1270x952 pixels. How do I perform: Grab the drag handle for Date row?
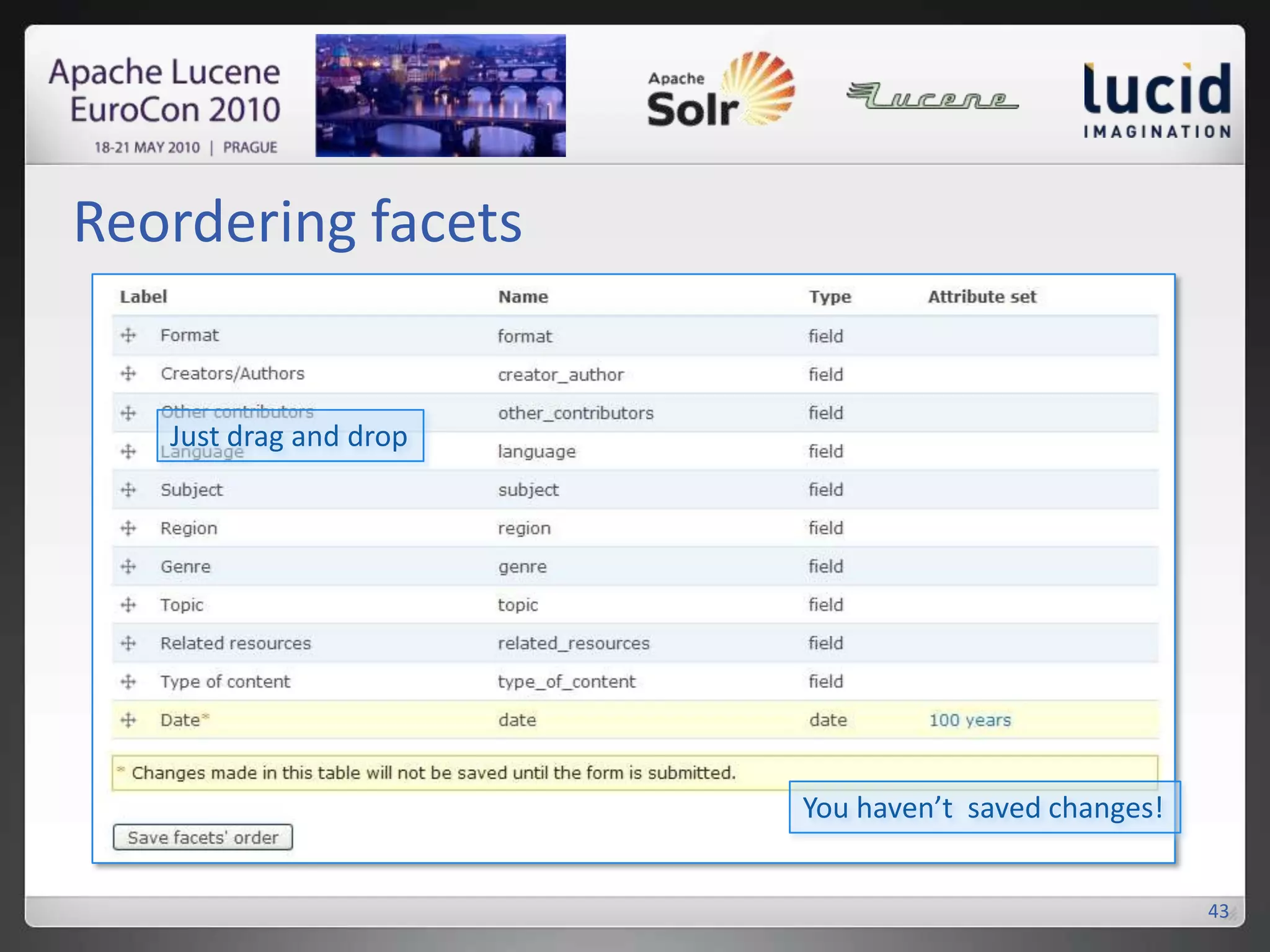[128, 720]
